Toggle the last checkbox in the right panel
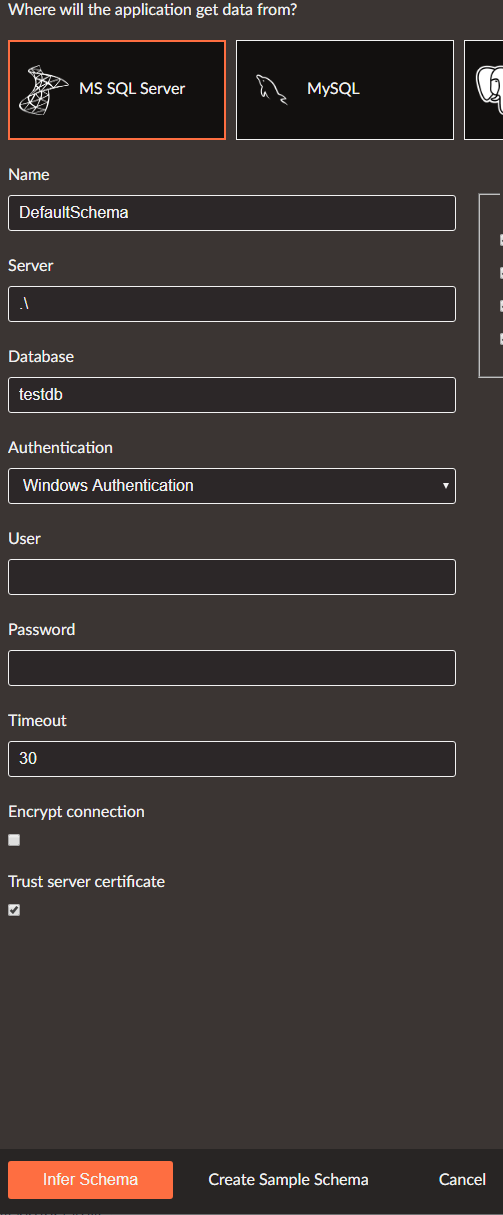Image resolution: width=503 pixels, height=1215 pixels. point(501,339)
